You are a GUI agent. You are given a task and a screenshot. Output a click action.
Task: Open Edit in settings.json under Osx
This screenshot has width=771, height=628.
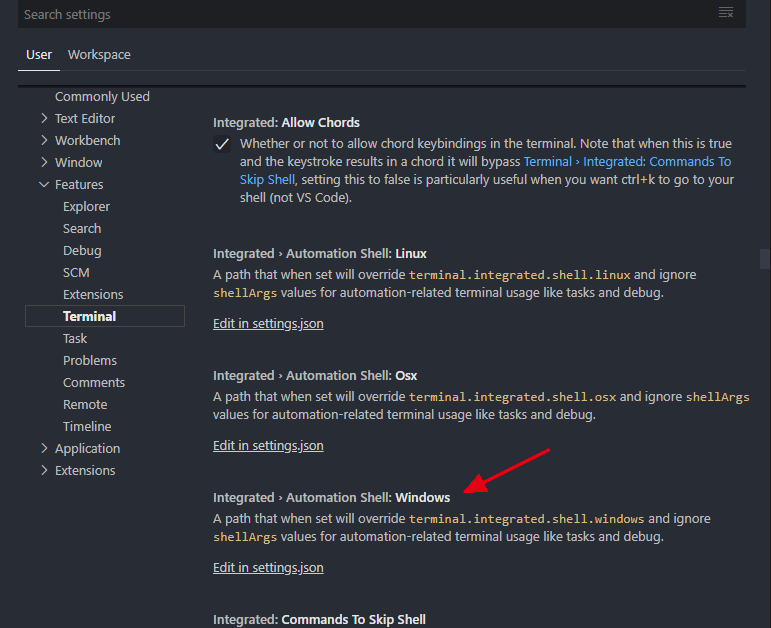[x=268, y=446]
